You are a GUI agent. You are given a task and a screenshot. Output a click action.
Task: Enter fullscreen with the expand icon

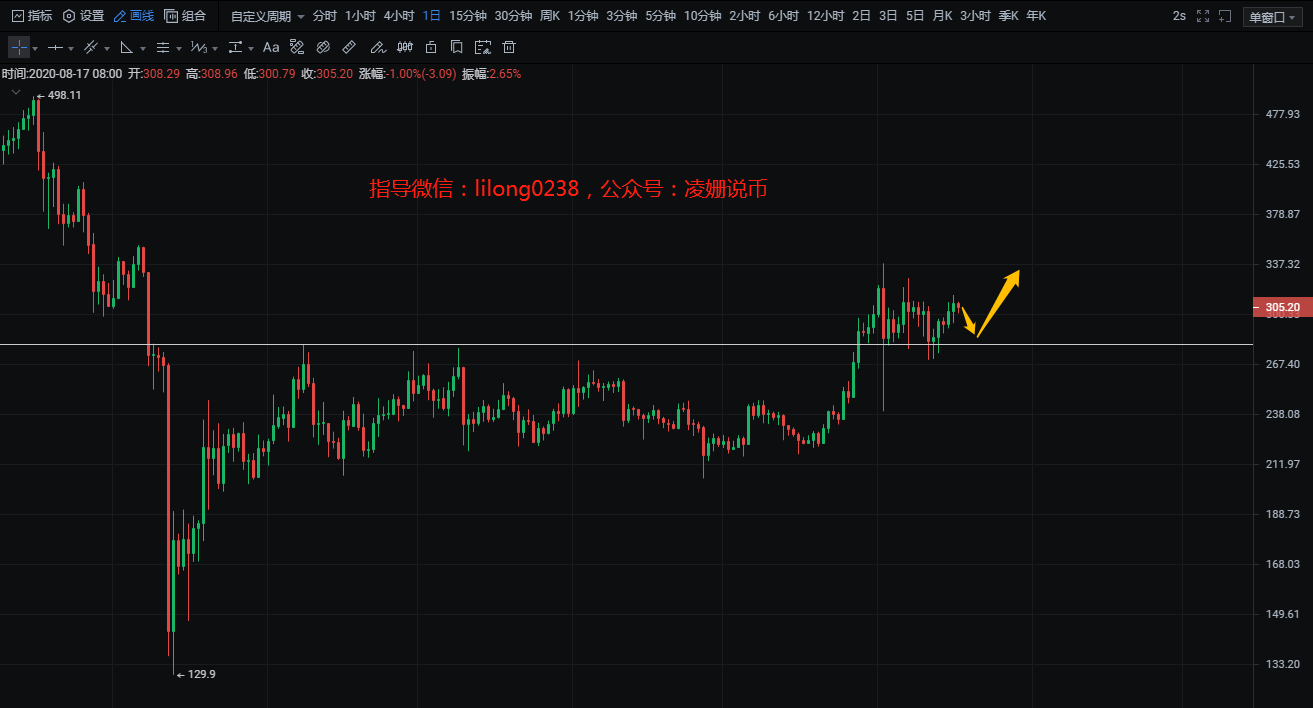pos(1203,16)
